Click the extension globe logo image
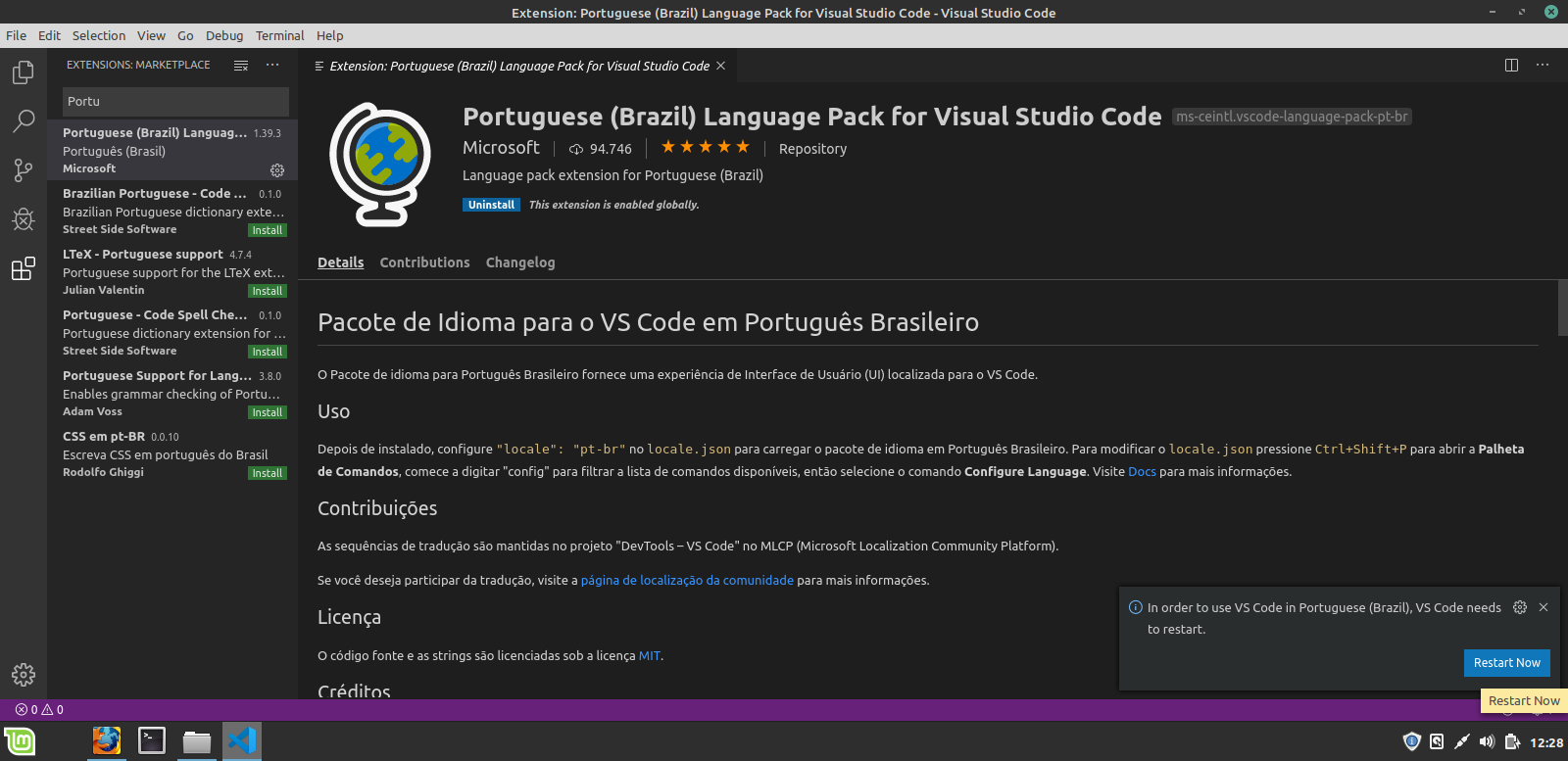1568x761 pixels. click(x=380, y=165)
